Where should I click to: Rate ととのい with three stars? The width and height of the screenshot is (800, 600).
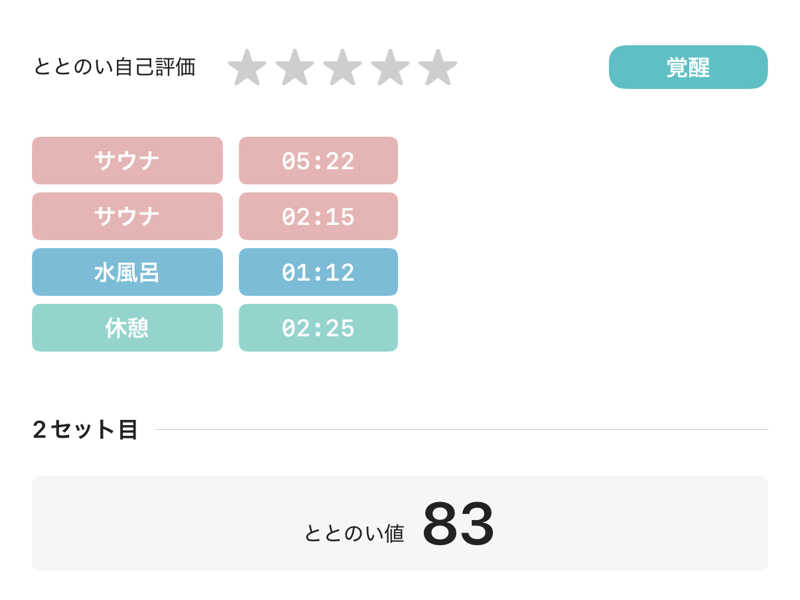point(342,67)
